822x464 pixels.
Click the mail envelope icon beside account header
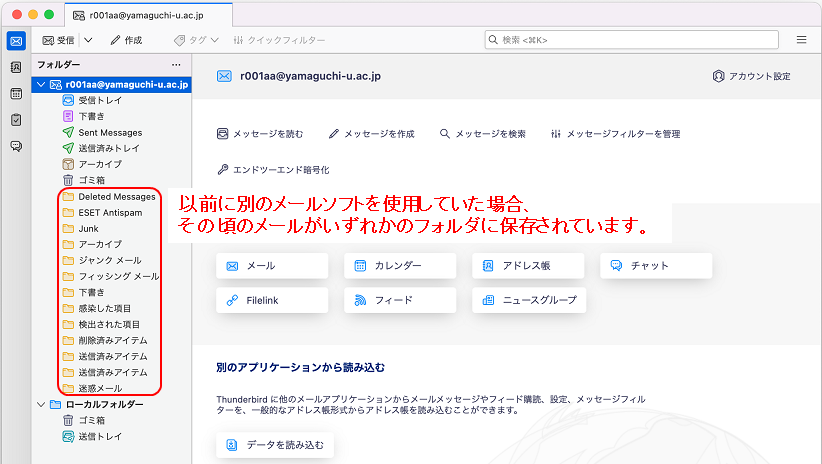(x=224, y=77)
